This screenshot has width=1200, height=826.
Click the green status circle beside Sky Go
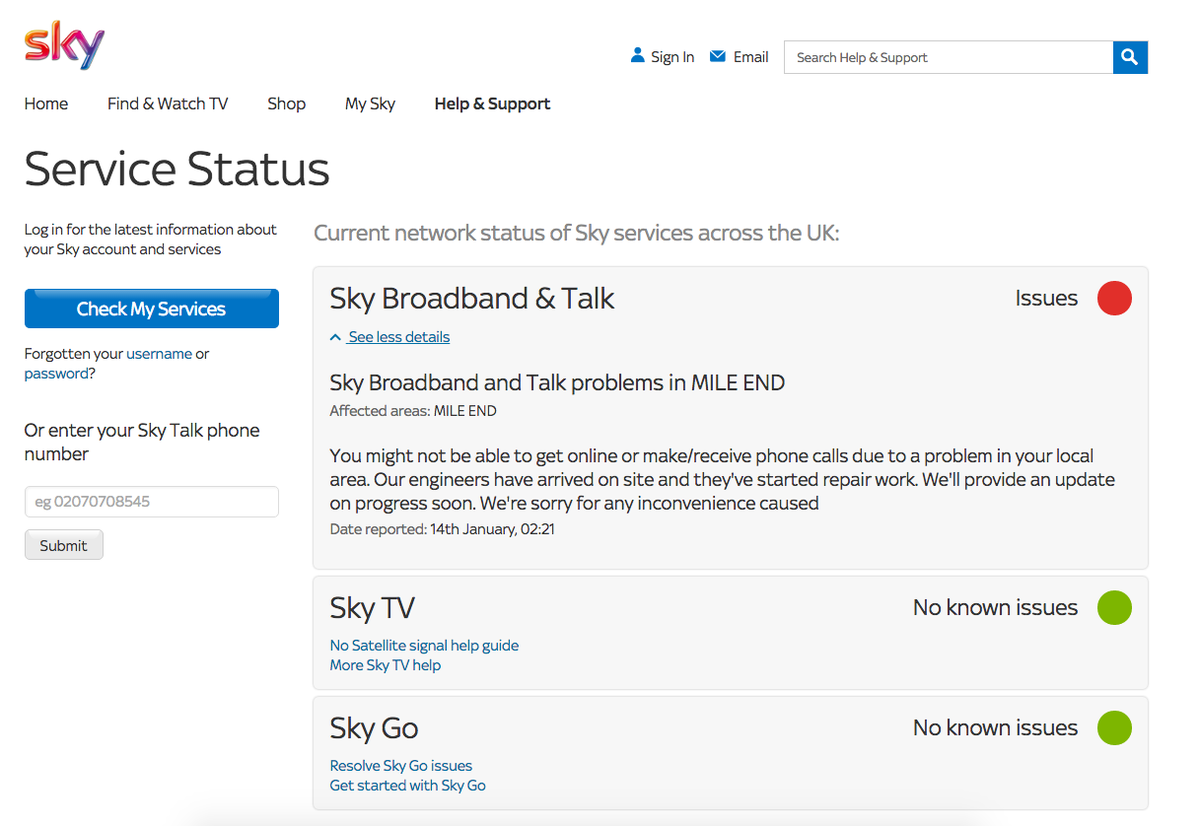[1114, 728]
